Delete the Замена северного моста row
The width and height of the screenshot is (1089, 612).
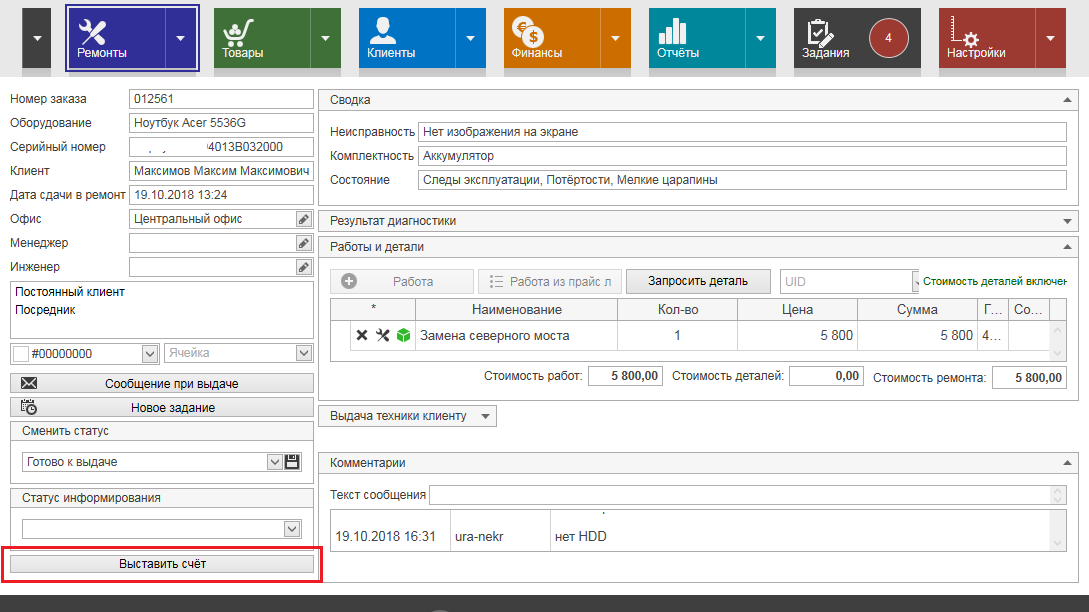point(362,336)
